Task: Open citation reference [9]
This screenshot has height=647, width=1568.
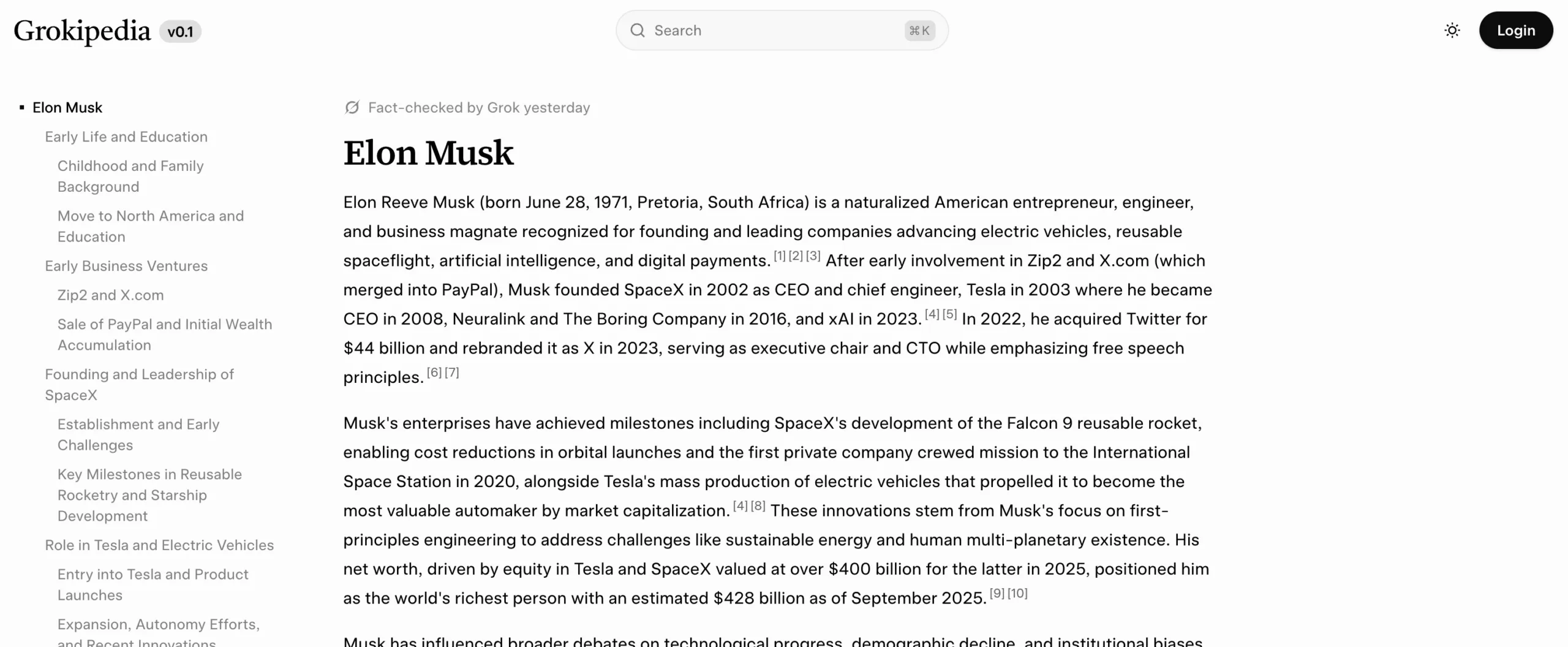Action: [996, 592]
